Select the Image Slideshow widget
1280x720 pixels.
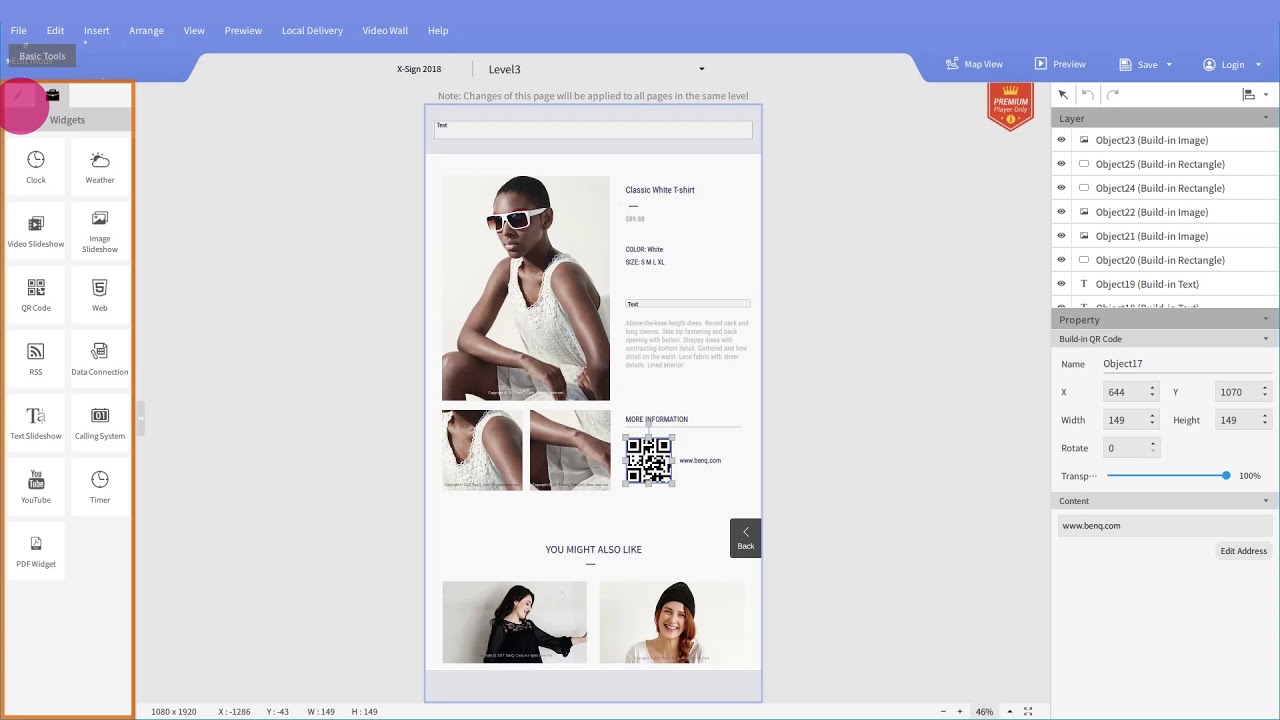[x=100, y=231]
